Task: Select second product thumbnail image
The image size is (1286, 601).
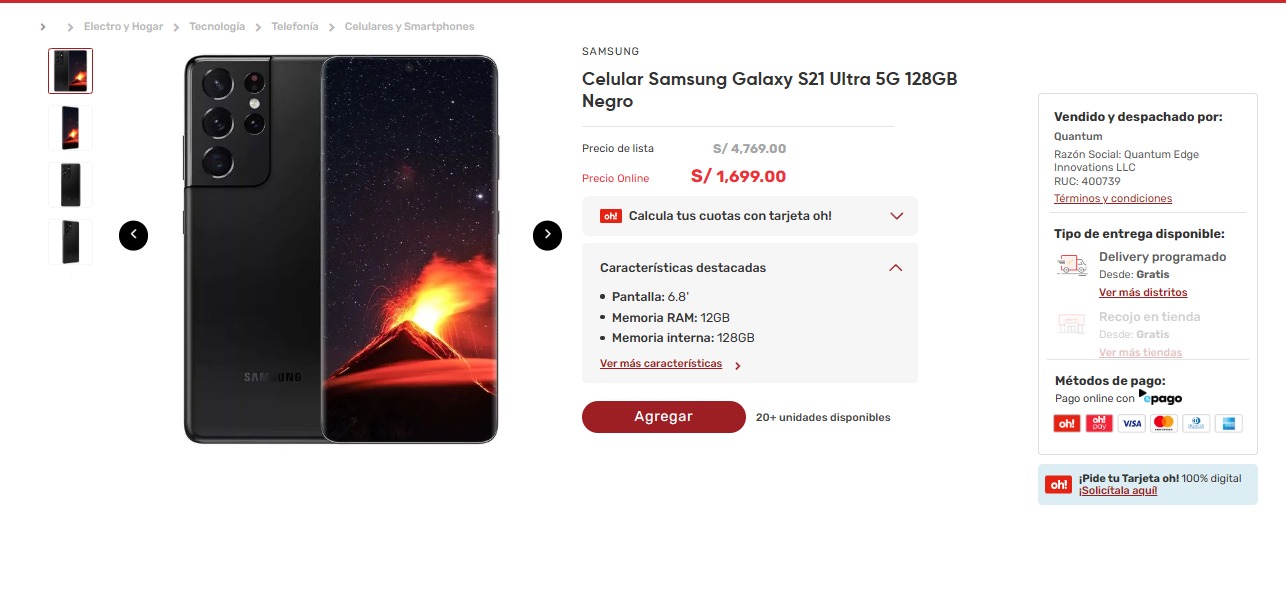Action: (70, 128)
